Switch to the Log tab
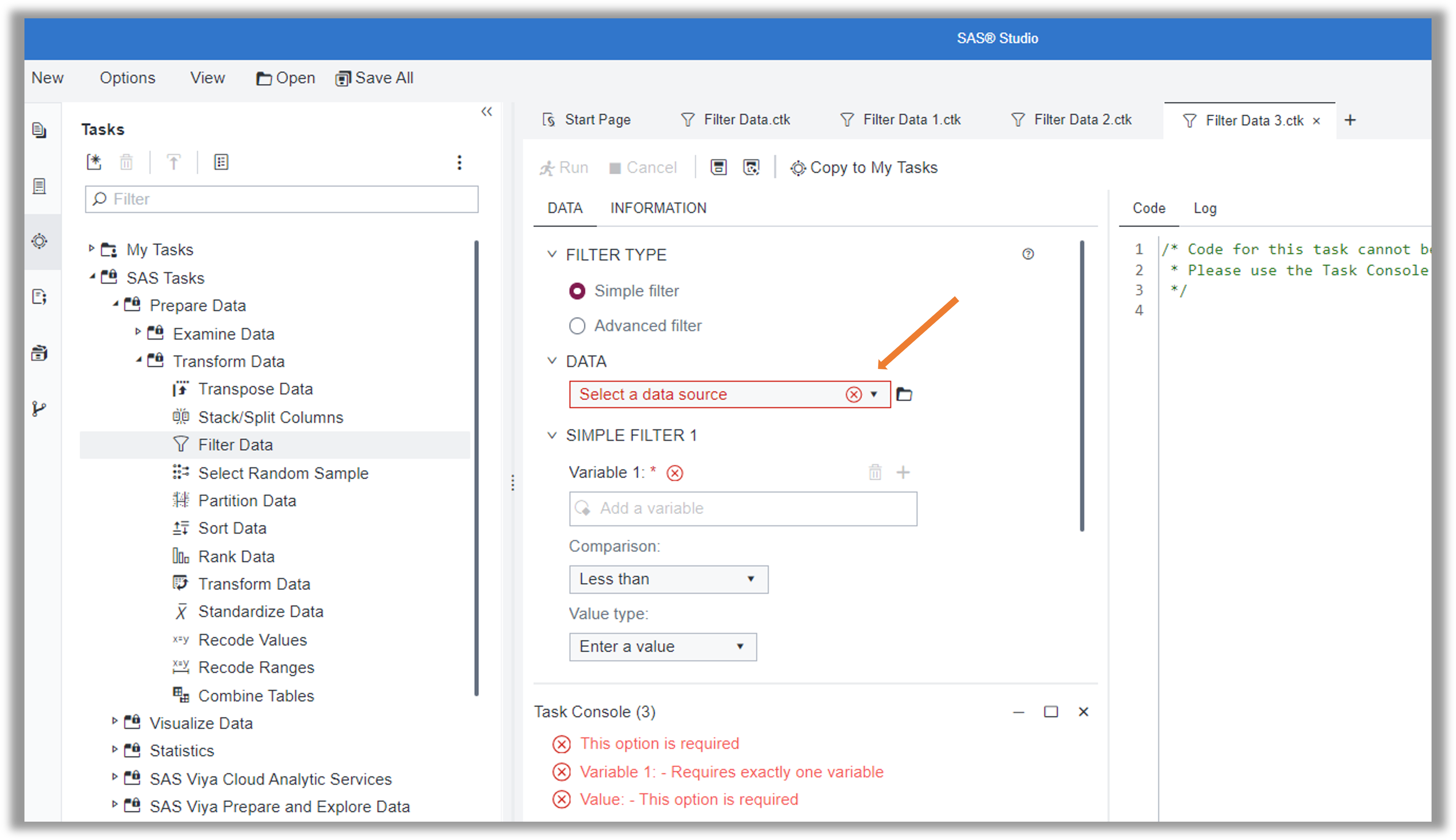The width and height of the screenshot is (1456, 840). (1205, 208)
